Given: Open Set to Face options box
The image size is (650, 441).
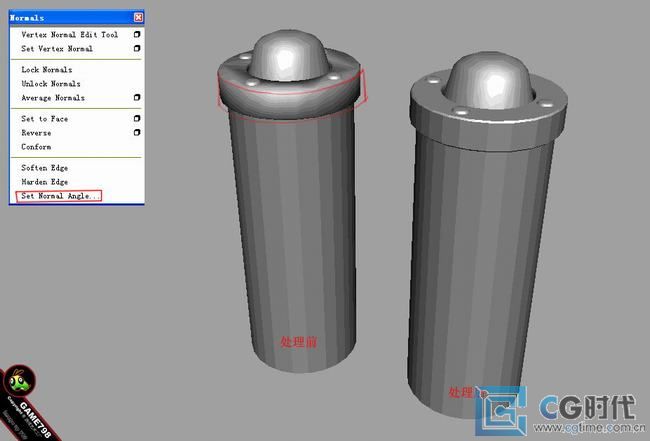Looking at the screenshot, I should 137,119.
